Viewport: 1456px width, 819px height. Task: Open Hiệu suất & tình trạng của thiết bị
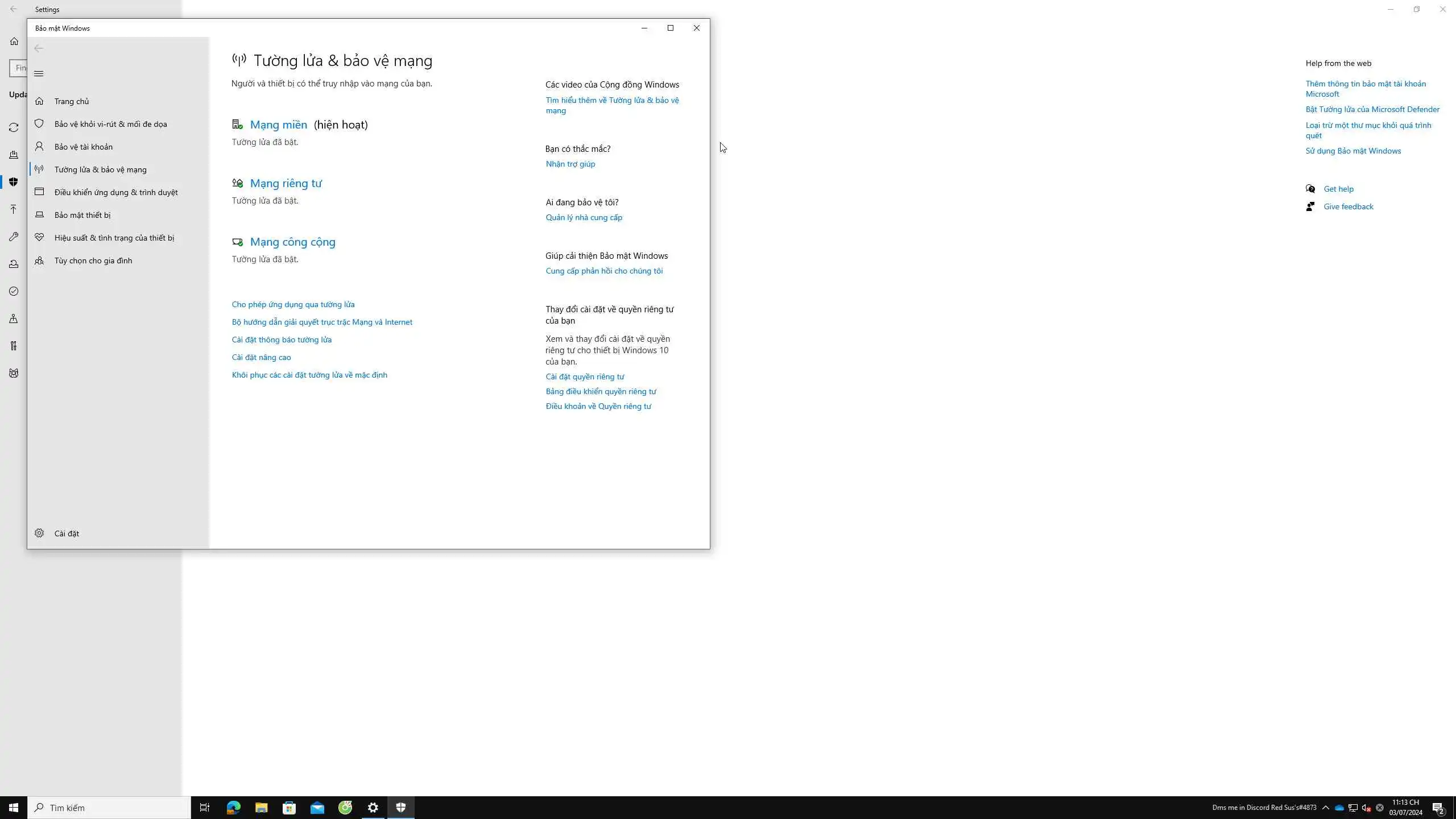pyautogui.click(x=114, y=238)
